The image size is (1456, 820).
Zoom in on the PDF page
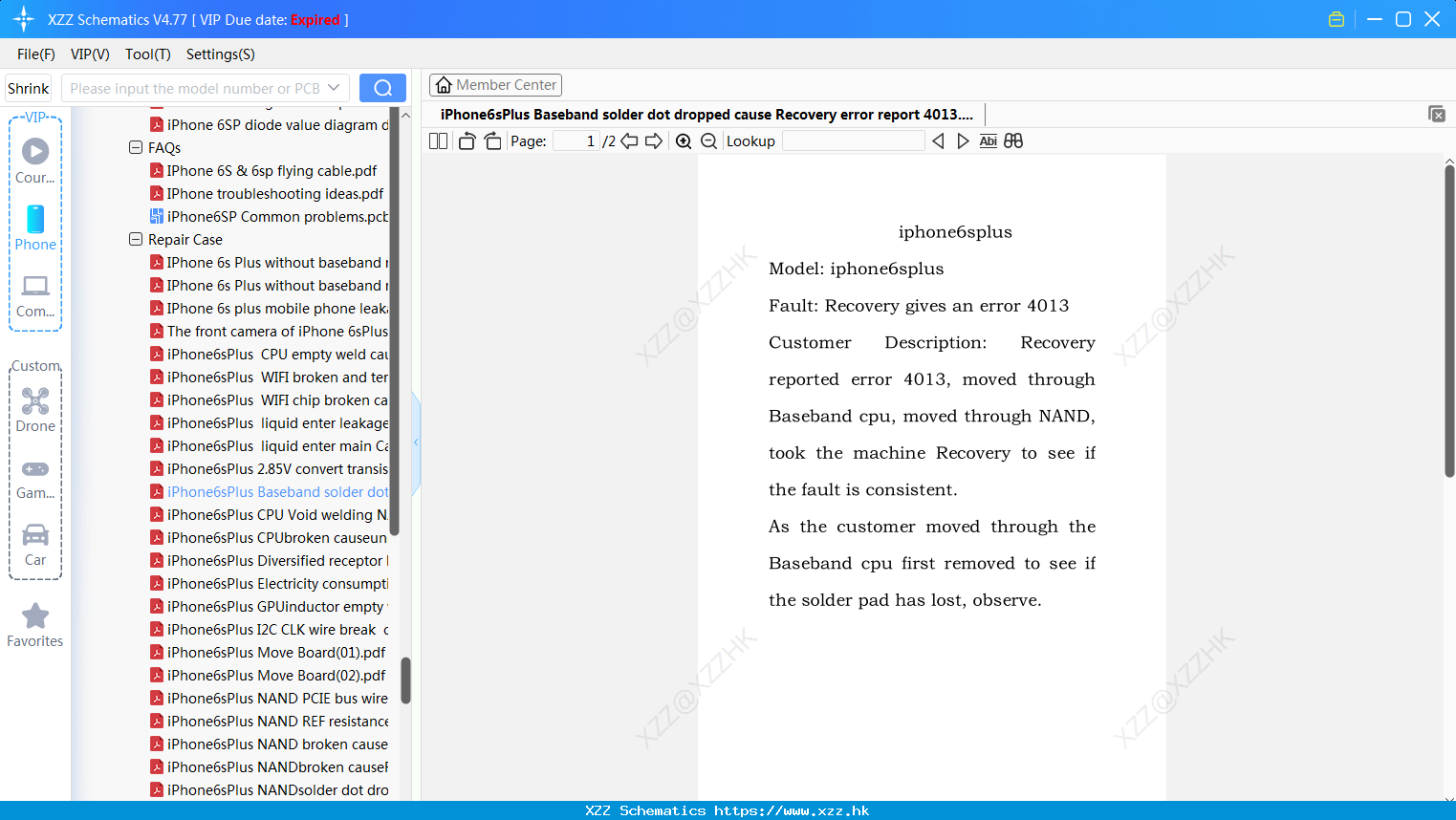click(x=684, y=141)
